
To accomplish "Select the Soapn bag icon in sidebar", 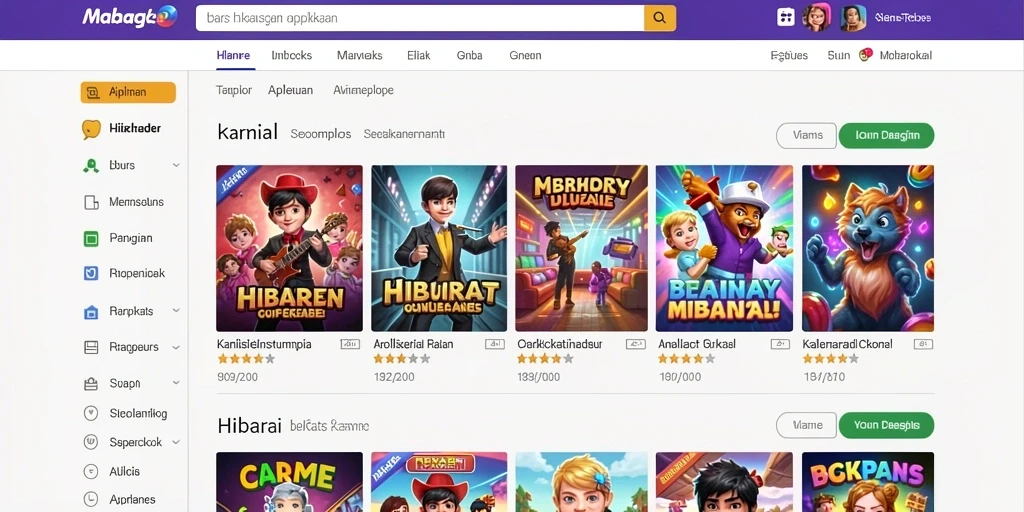I will tap(91, 383).
